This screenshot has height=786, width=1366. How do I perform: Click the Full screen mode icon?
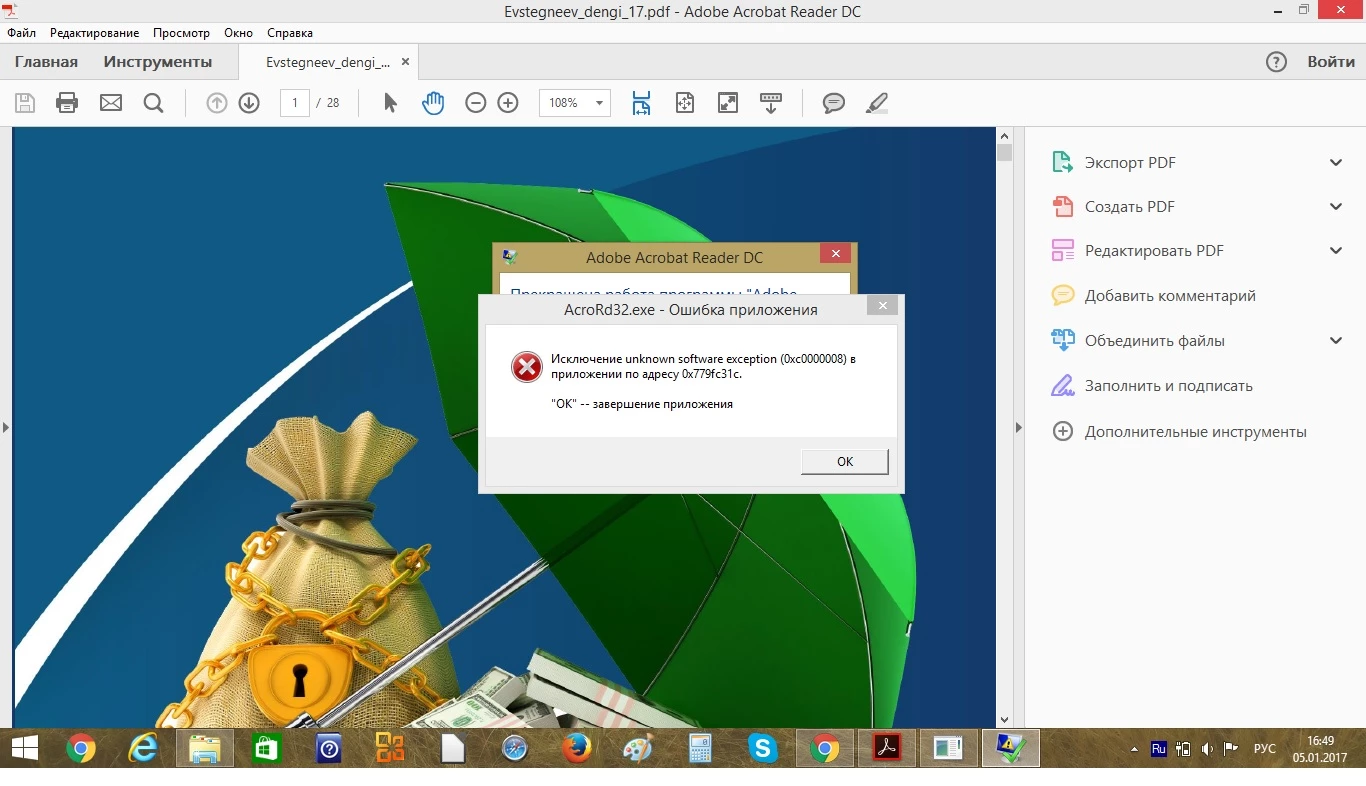pos(728,103)
